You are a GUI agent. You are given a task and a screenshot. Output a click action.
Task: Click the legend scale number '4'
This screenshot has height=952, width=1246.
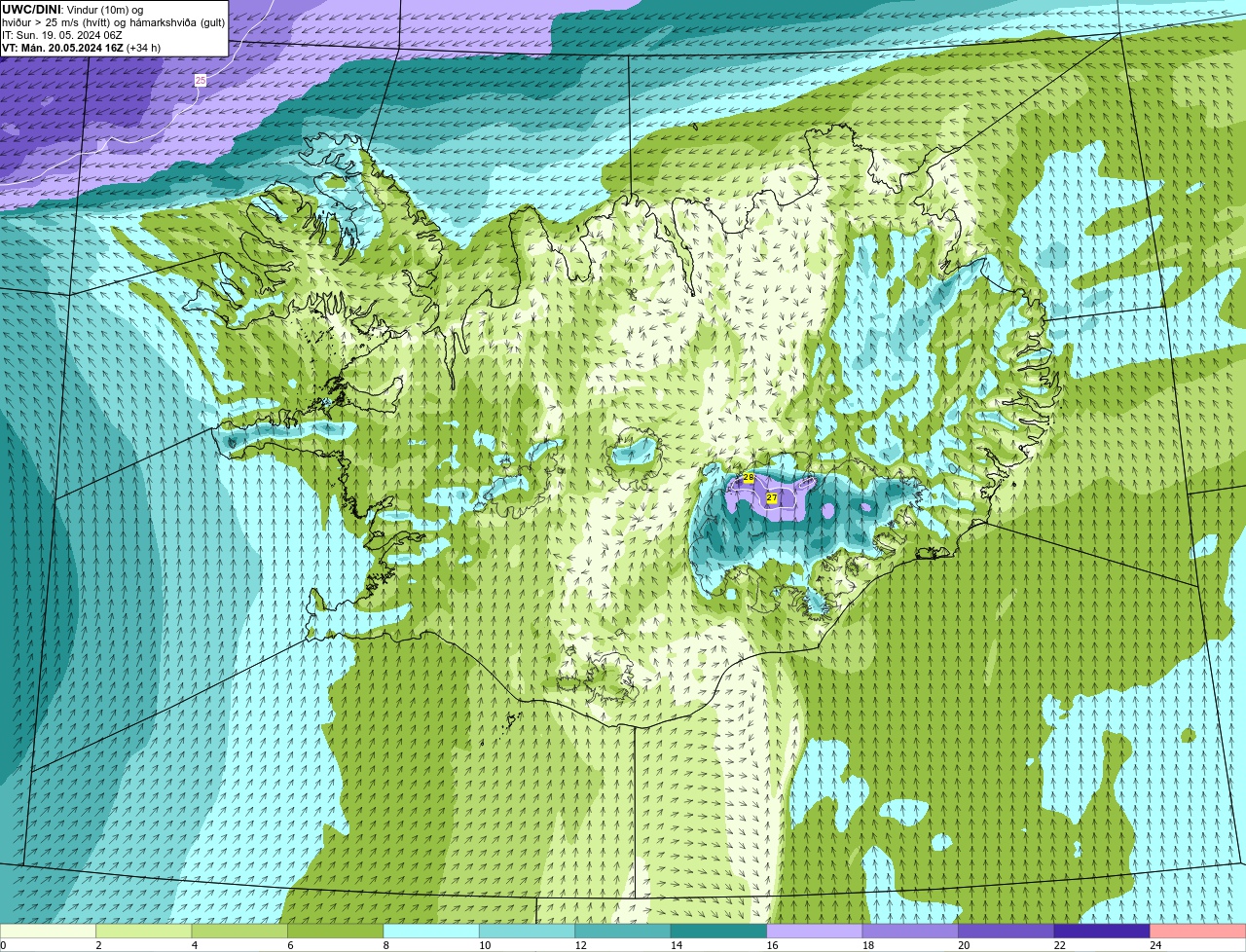tap(194, 945)
